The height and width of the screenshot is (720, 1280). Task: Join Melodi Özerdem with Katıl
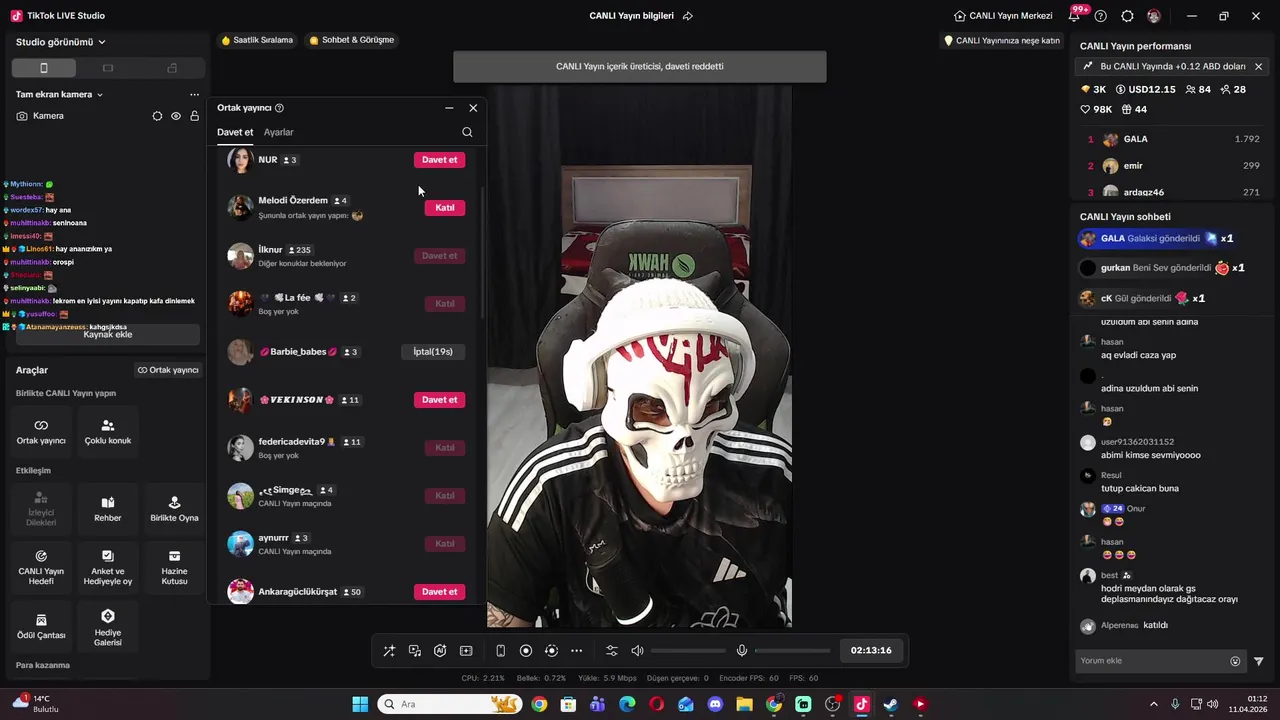pos(445,208)
